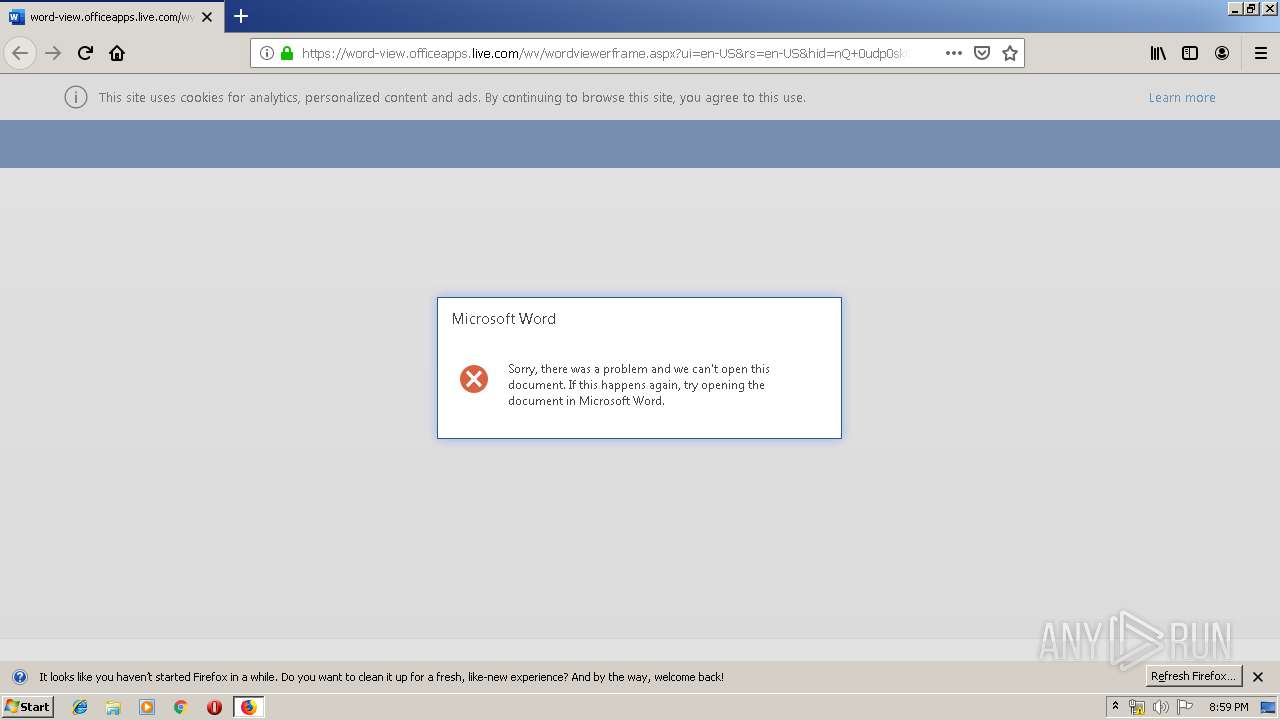Open the Firefox home page

[117, 53]
